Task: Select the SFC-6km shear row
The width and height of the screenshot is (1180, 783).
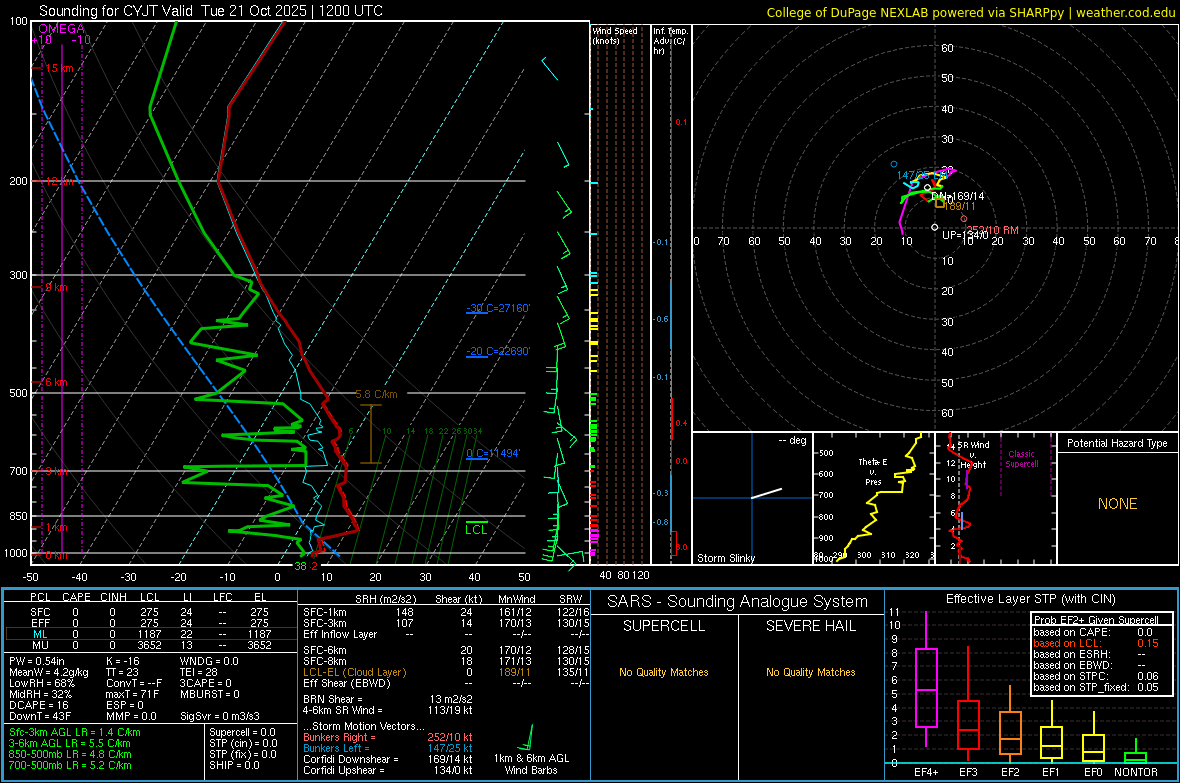Action: coord(446,650)
